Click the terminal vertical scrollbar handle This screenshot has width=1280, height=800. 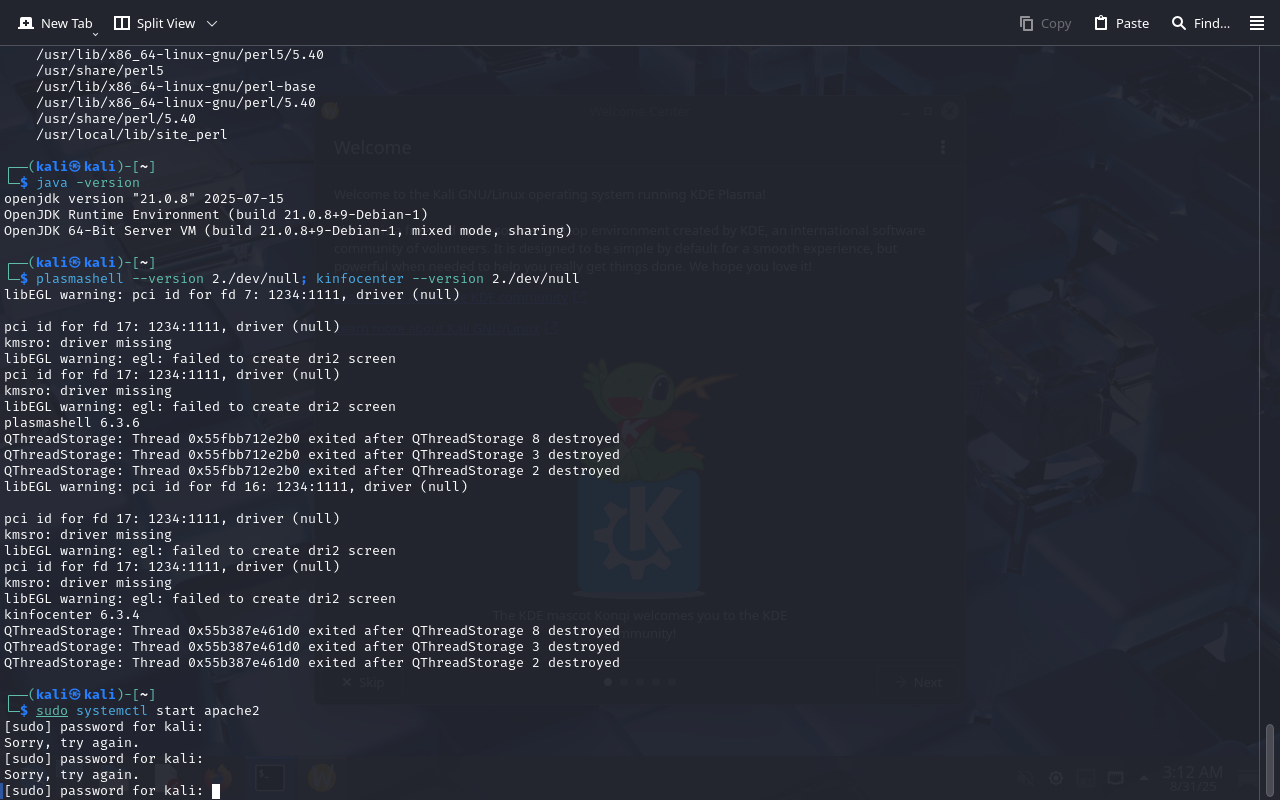coord(1271,758)
